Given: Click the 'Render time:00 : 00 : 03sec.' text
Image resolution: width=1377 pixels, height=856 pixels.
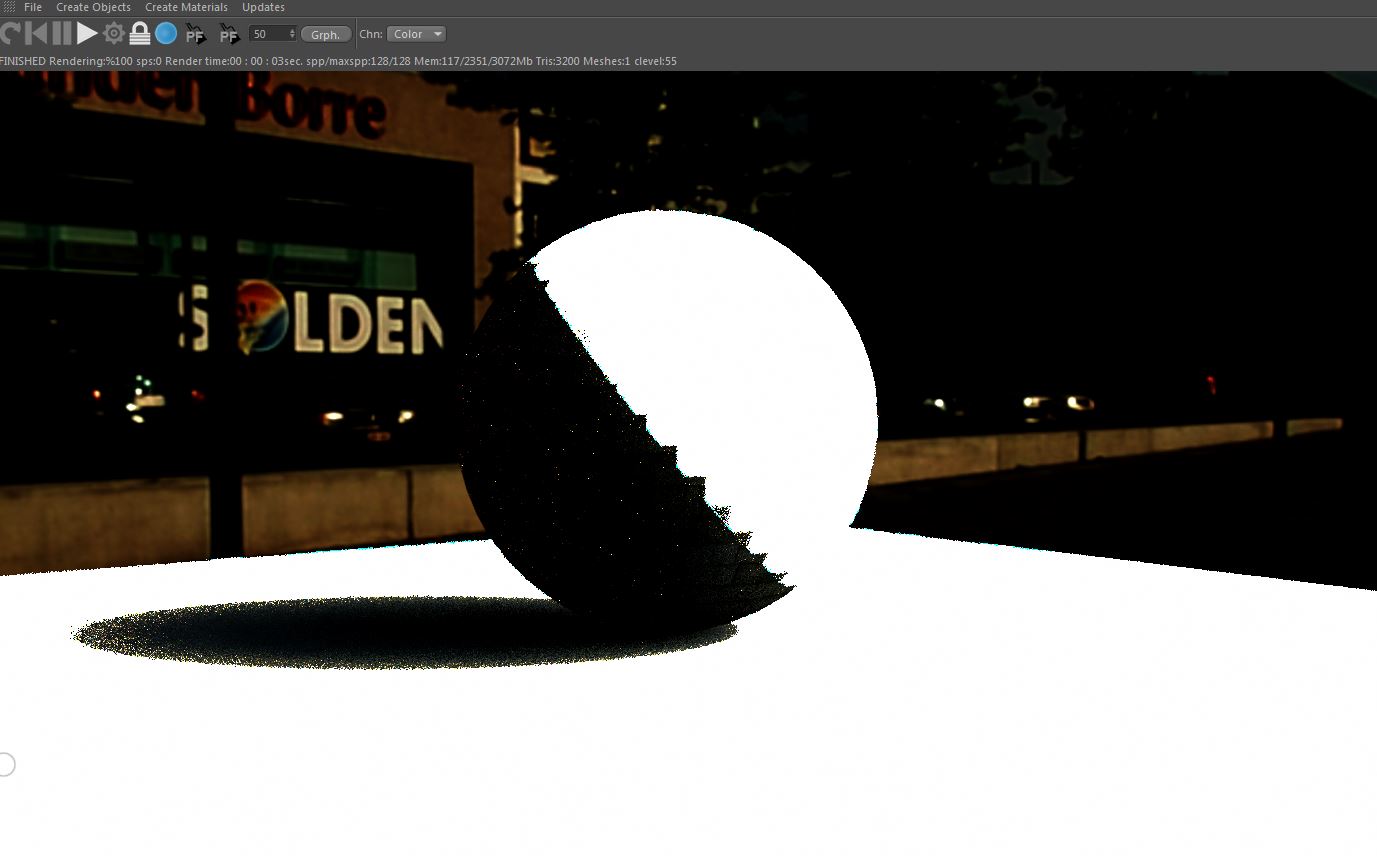Looking at the screenshot, I should (234, 61).
